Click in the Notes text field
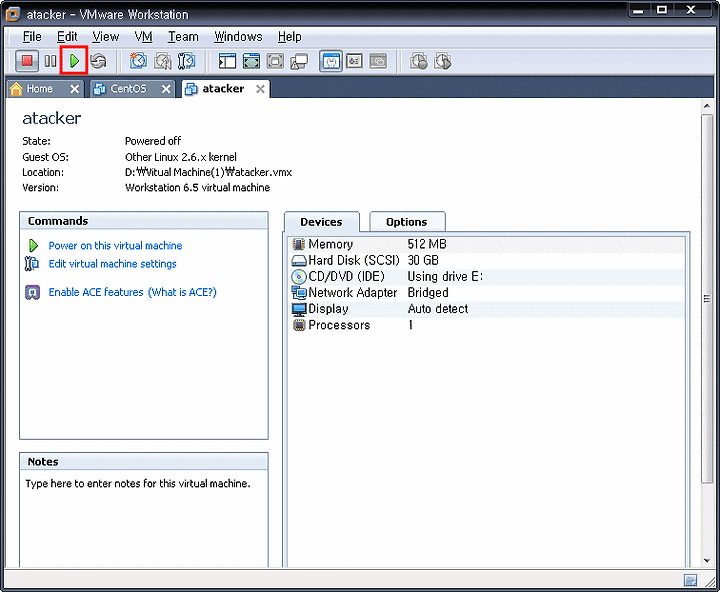 coord(144,519)
